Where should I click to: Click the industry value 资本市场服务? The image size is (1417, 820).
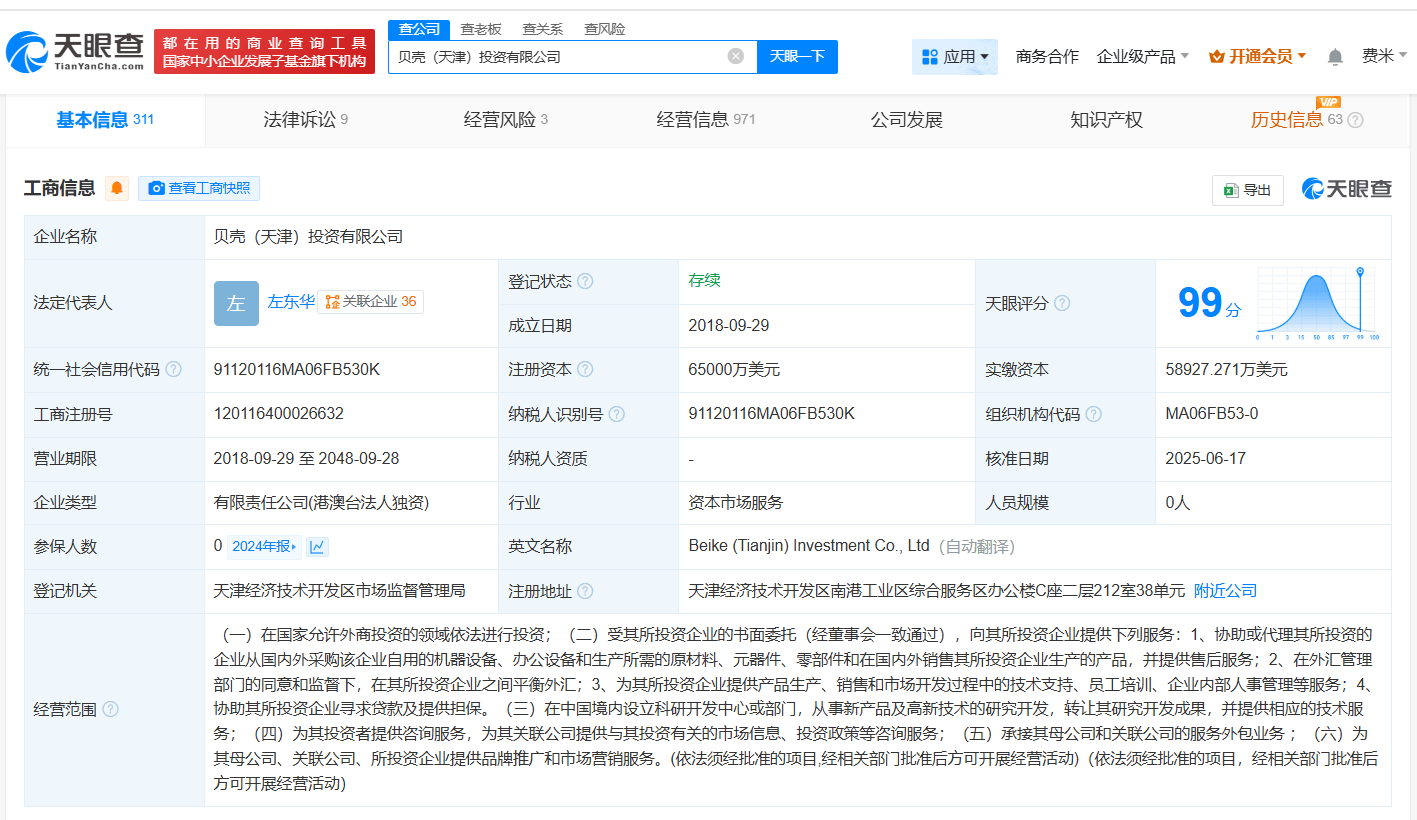736,503
